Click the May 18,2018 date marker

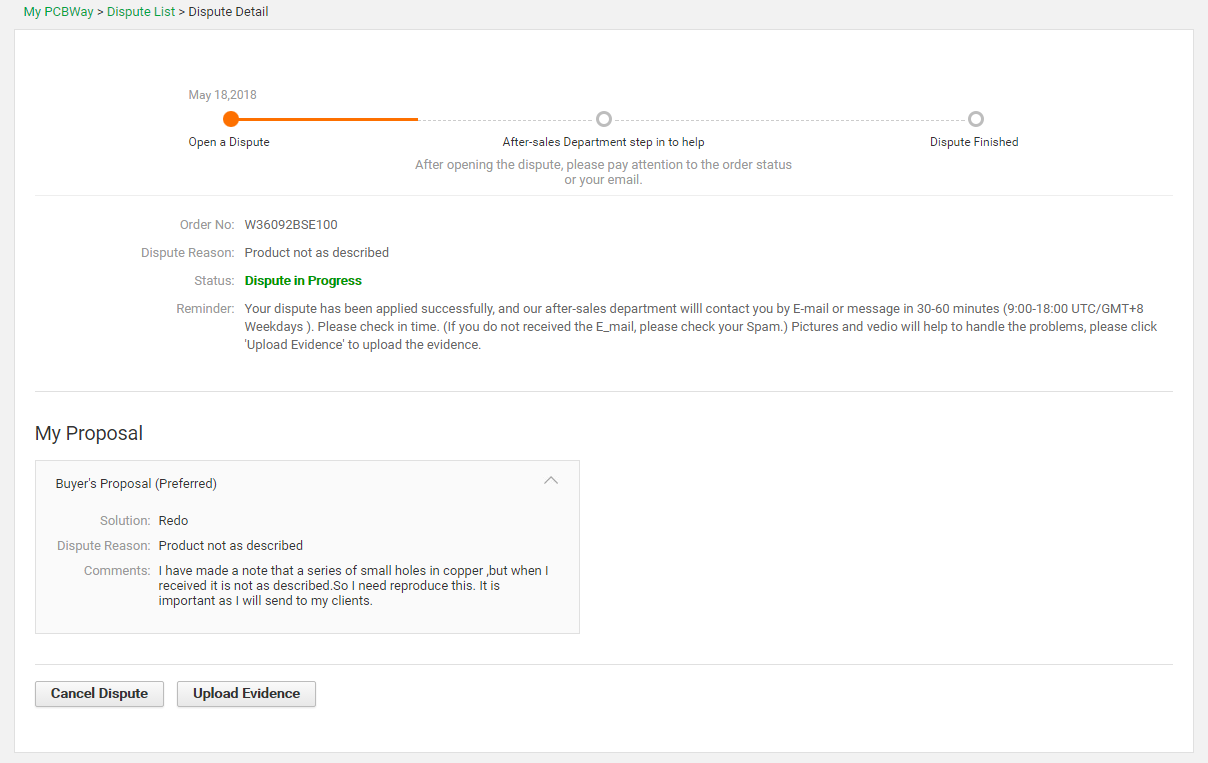pyautogui.click(x=222, y=94)
